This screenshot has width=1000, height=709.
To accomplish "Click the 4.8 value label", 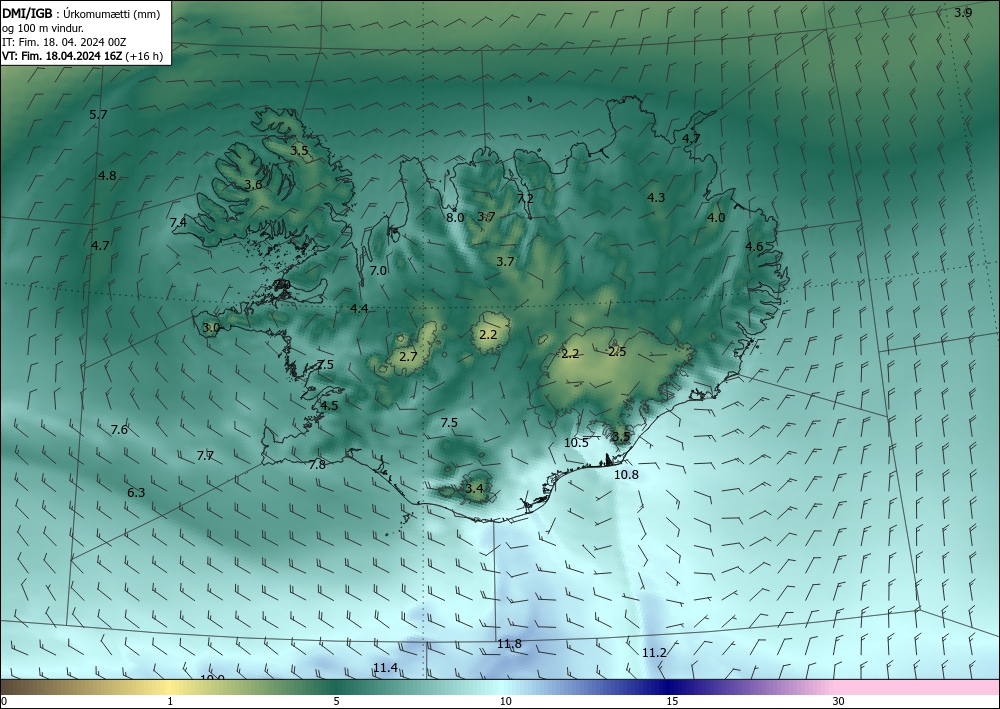I will pyautogui.click(x=107, y=175).
